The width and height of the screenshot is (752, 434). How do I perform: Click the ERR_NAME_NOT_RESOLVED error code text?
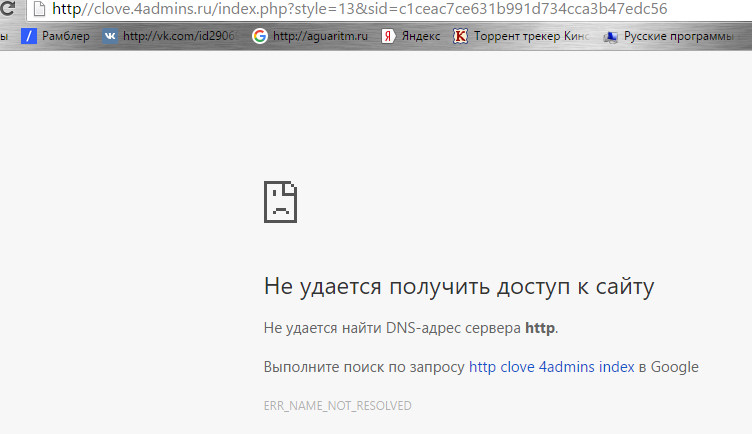tap(338, 406)
